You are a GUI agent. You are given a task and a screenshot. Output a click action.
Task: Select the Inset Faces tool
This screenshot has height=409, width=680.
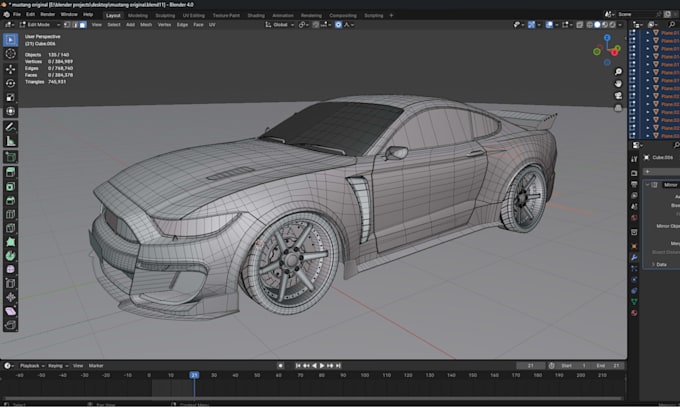pyautogui.click(x=10, y=187)
